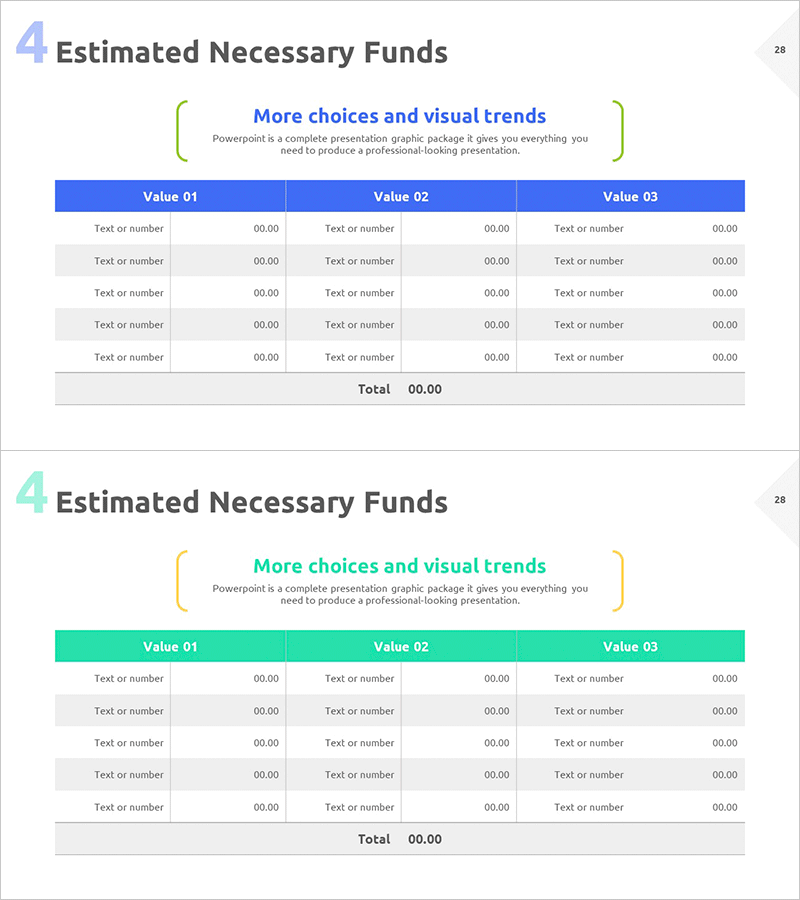Click the mint-green number 4 in the bottom slide
The height and width of the screenshot is (900, 800).
tap(31, 494)
